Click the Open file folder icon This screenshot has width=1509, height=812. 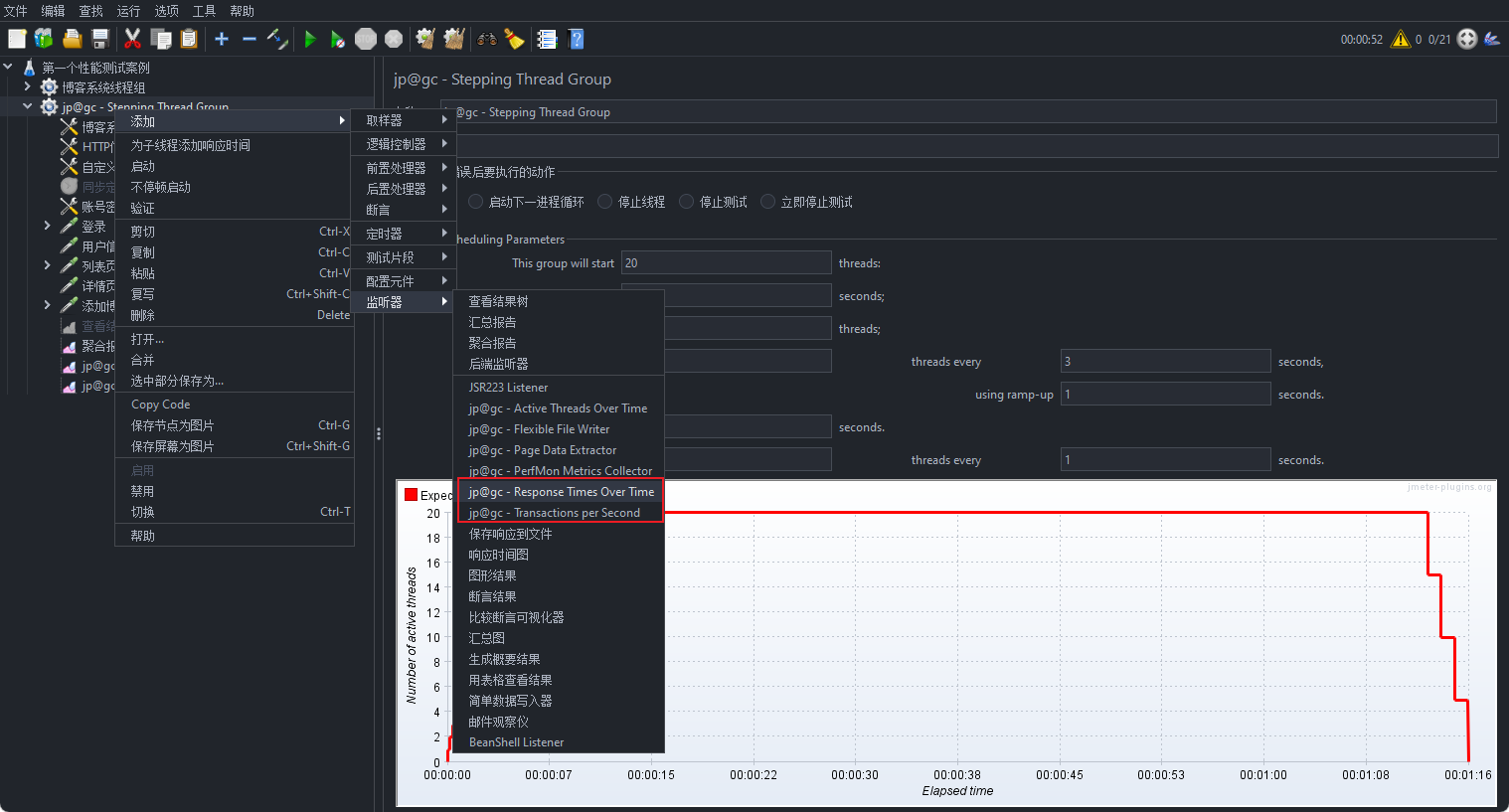click(72, 39)
